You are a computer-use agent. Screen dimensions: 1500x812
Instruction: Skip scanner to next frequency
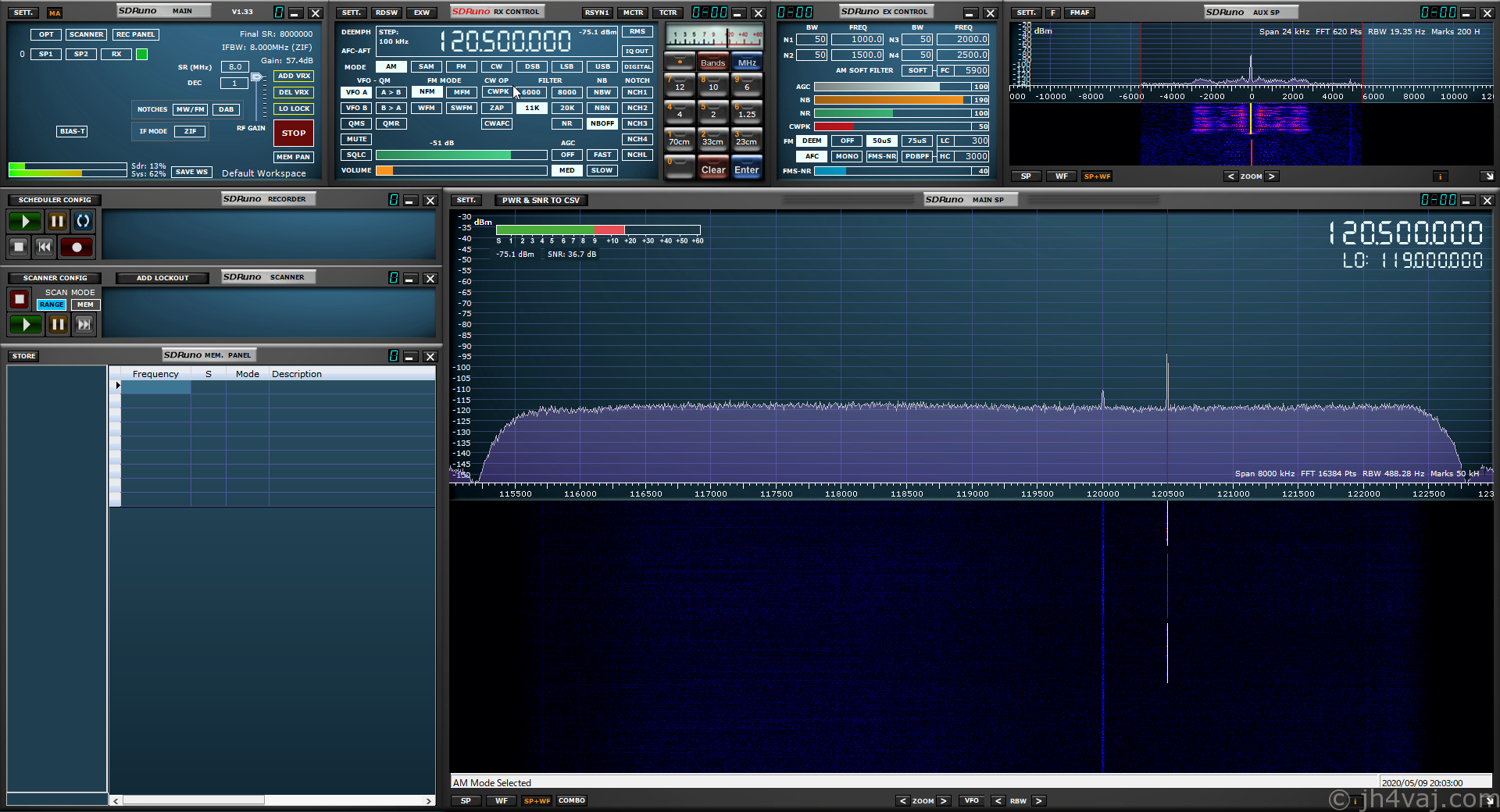[x=84, y=324]
